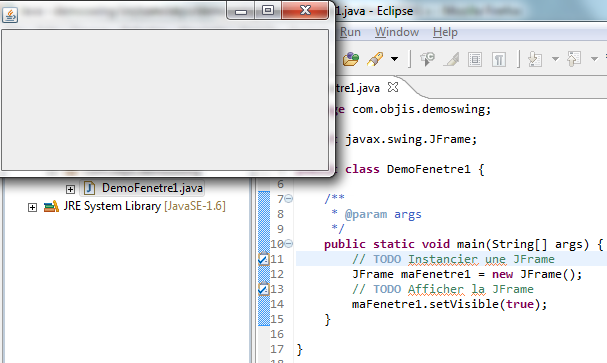Image resolution: width=607 pixels, height=363 pixels.
Task: Click the Search flashlight toolbar icon
Action: pos(375,59)
